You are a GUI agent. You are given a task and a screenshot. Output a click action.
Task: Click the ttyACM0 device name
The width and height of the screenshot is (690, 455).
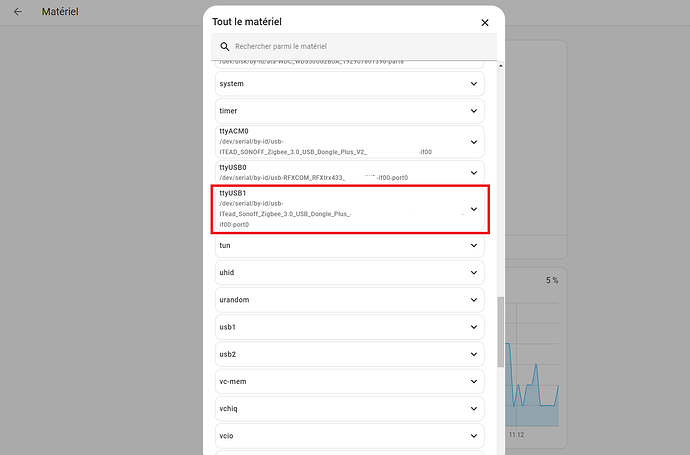[x=234, y=131]
